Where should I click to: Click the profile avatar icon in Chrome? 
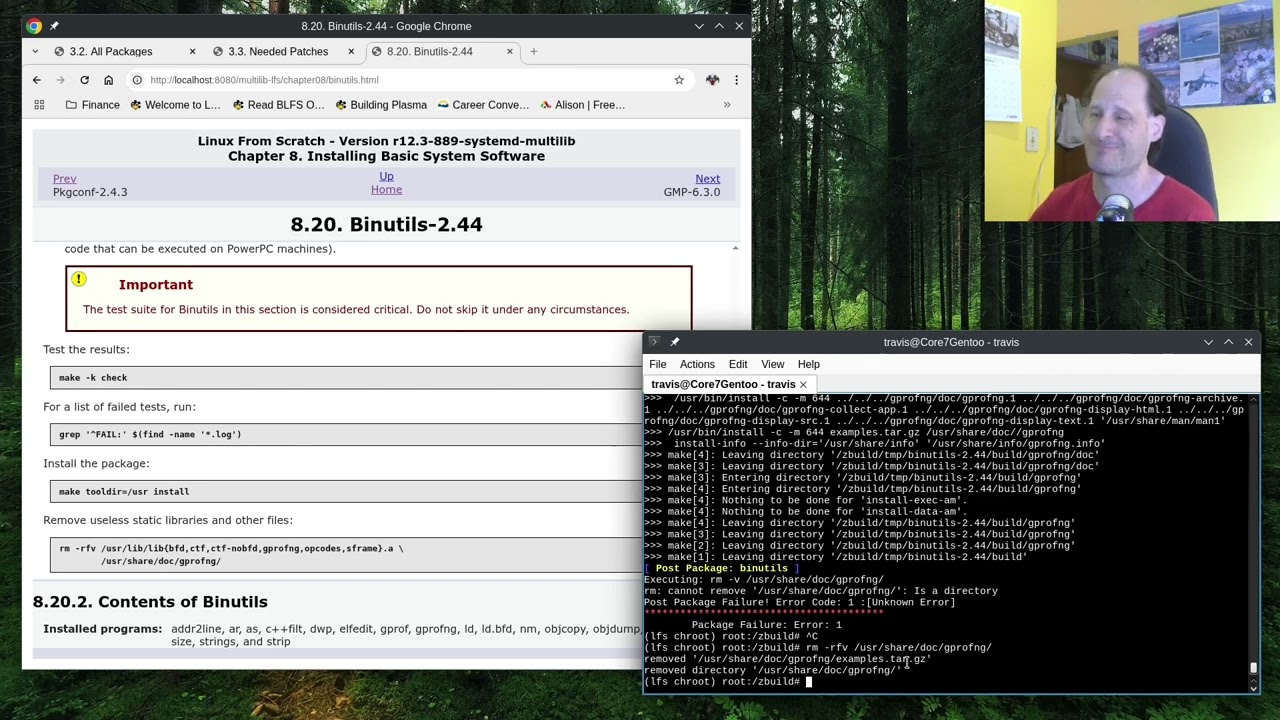click(712, 80)
